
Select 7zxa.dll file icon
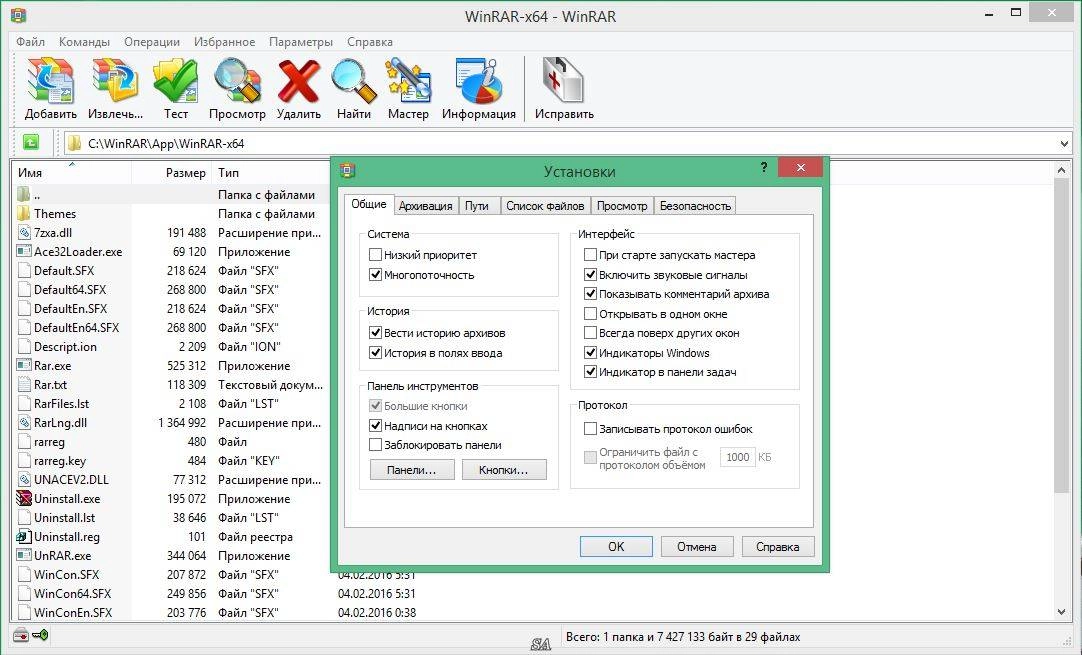click(23, 233)
